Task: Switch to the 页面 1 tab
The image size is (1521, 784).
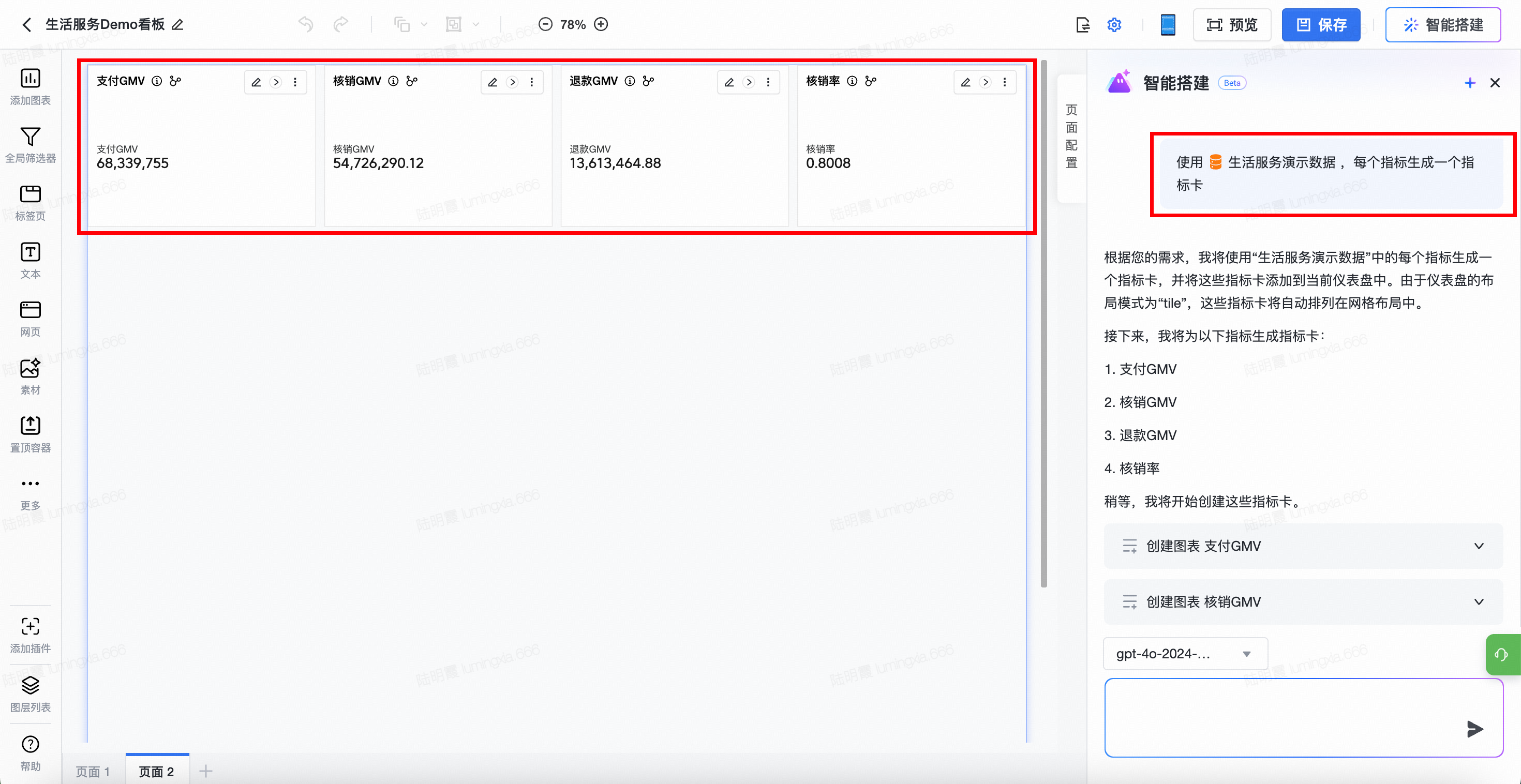Action: 93,771
